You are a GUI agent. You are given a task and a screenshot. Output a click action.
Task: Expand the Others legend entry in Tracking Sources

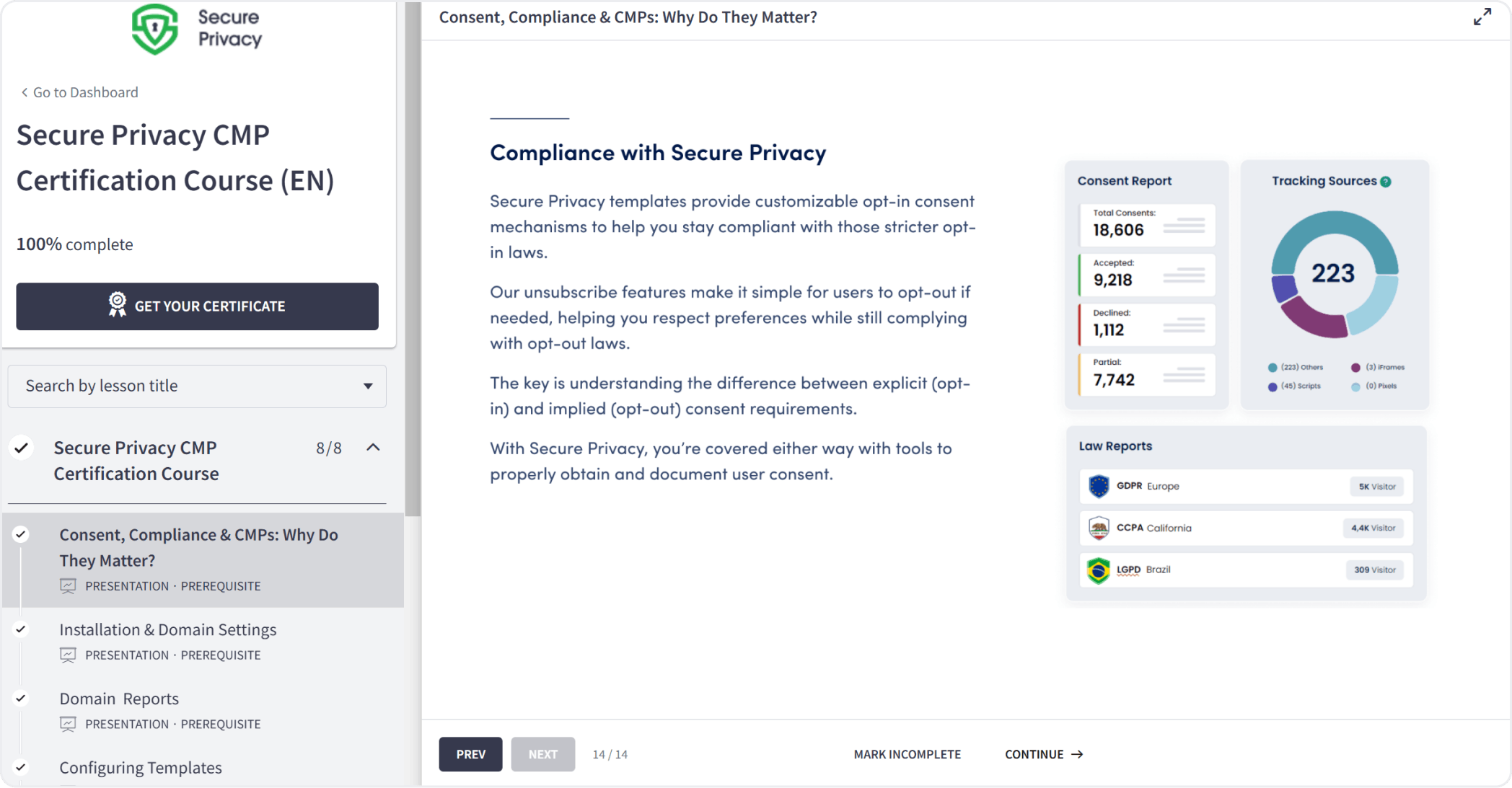1297,367
